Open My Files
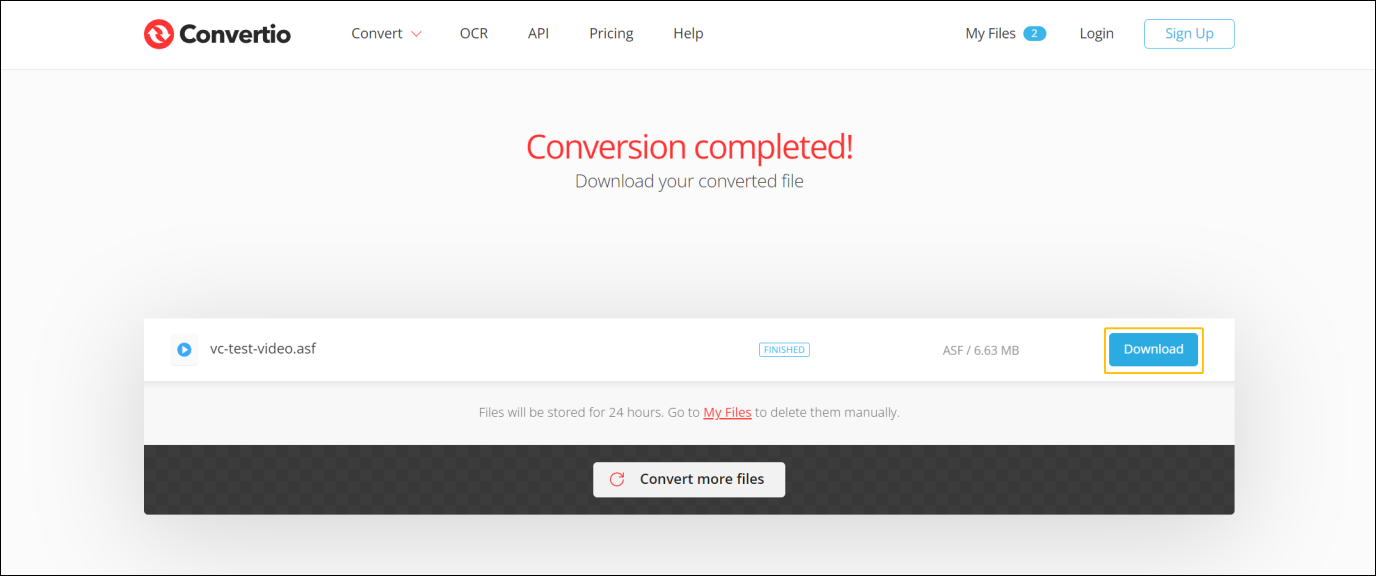This screenshot has height=576, width=1376. 991,32
